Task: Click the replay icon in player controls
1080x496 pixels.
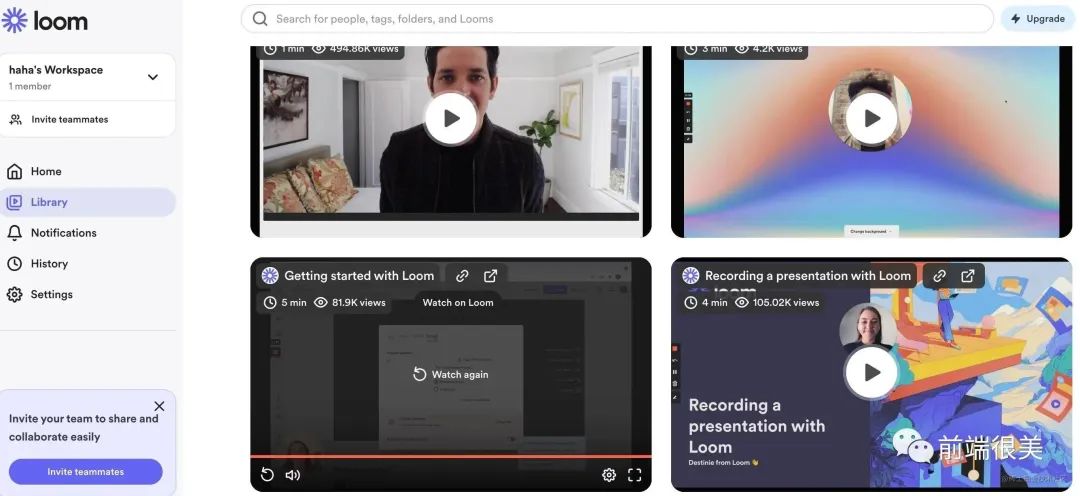Action: tap(267, 475)
